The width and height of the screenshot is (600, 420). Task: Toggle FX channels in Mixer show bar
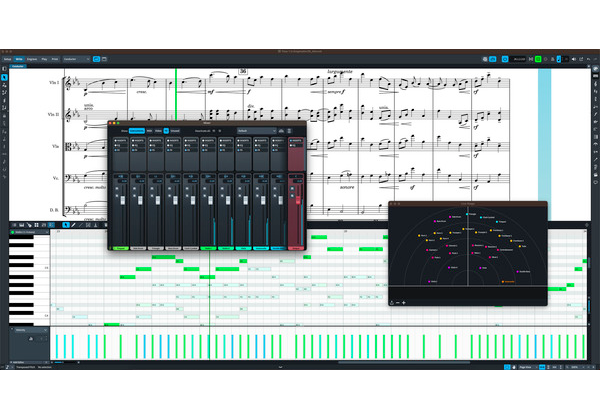click(166, 131)
